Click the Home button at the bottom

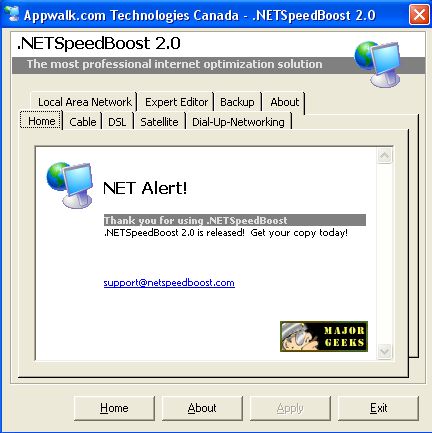pos(114,408)
